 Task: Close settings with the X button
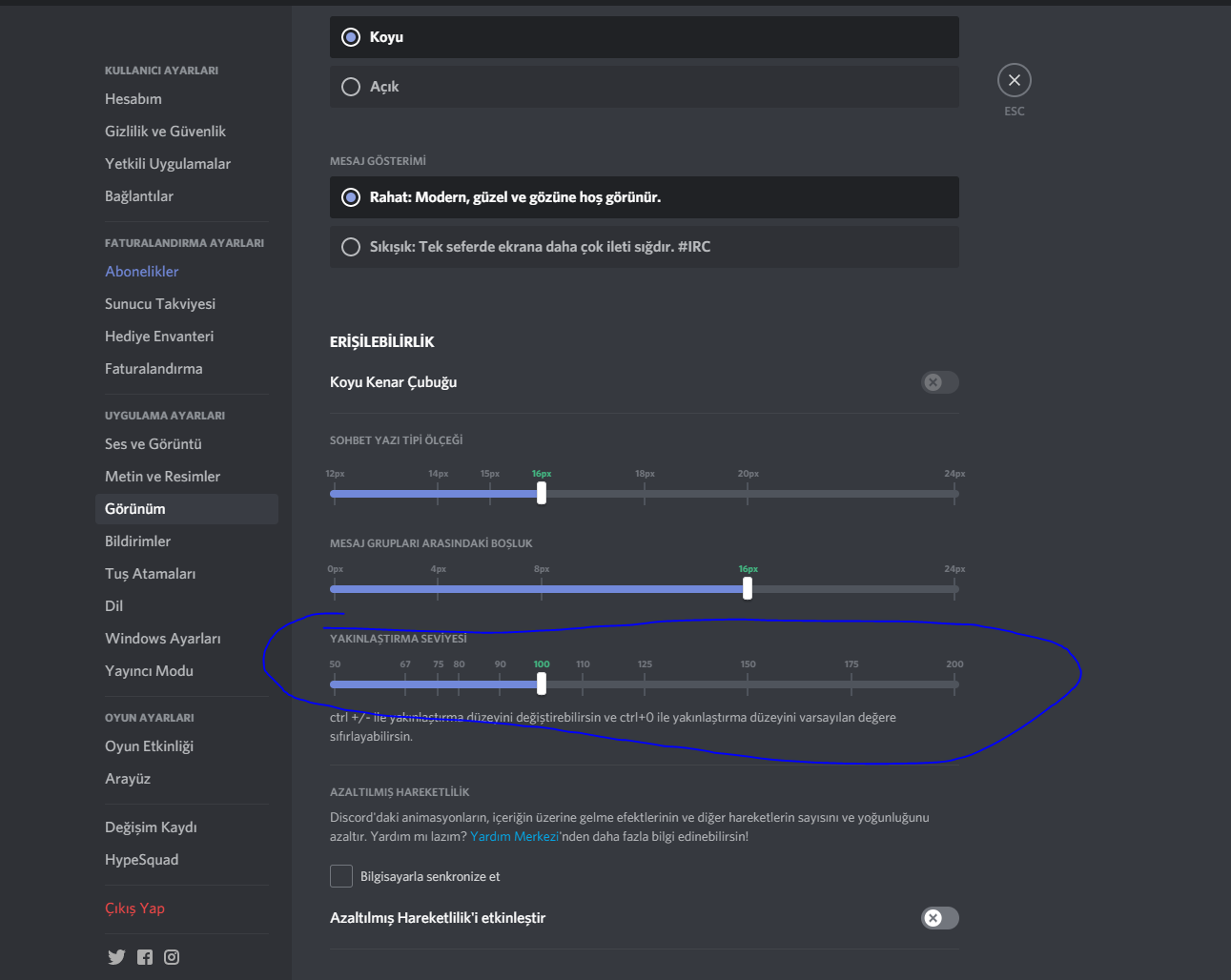[1015, 80]
